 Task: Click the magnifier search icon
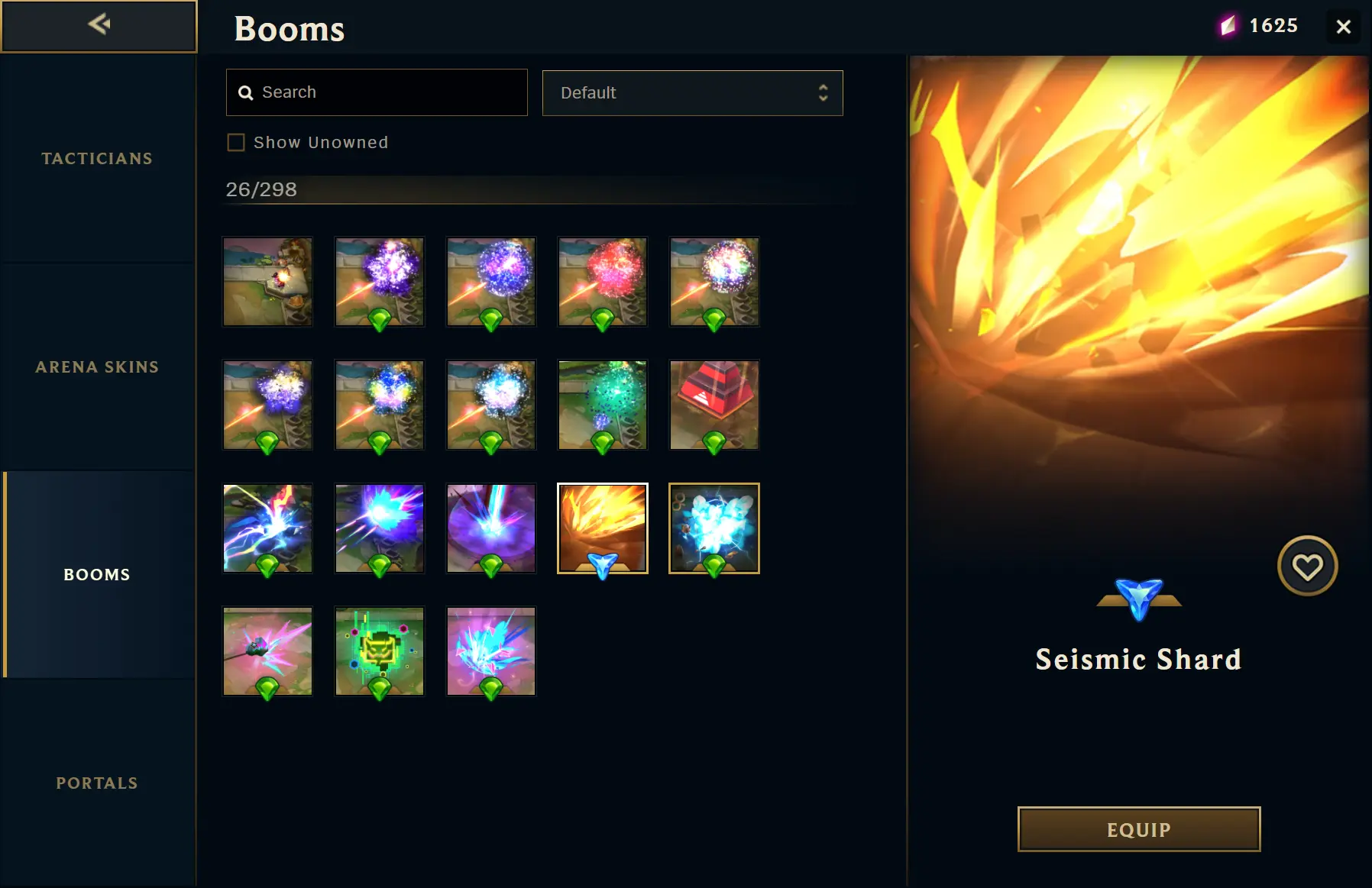tap(245, 92)
